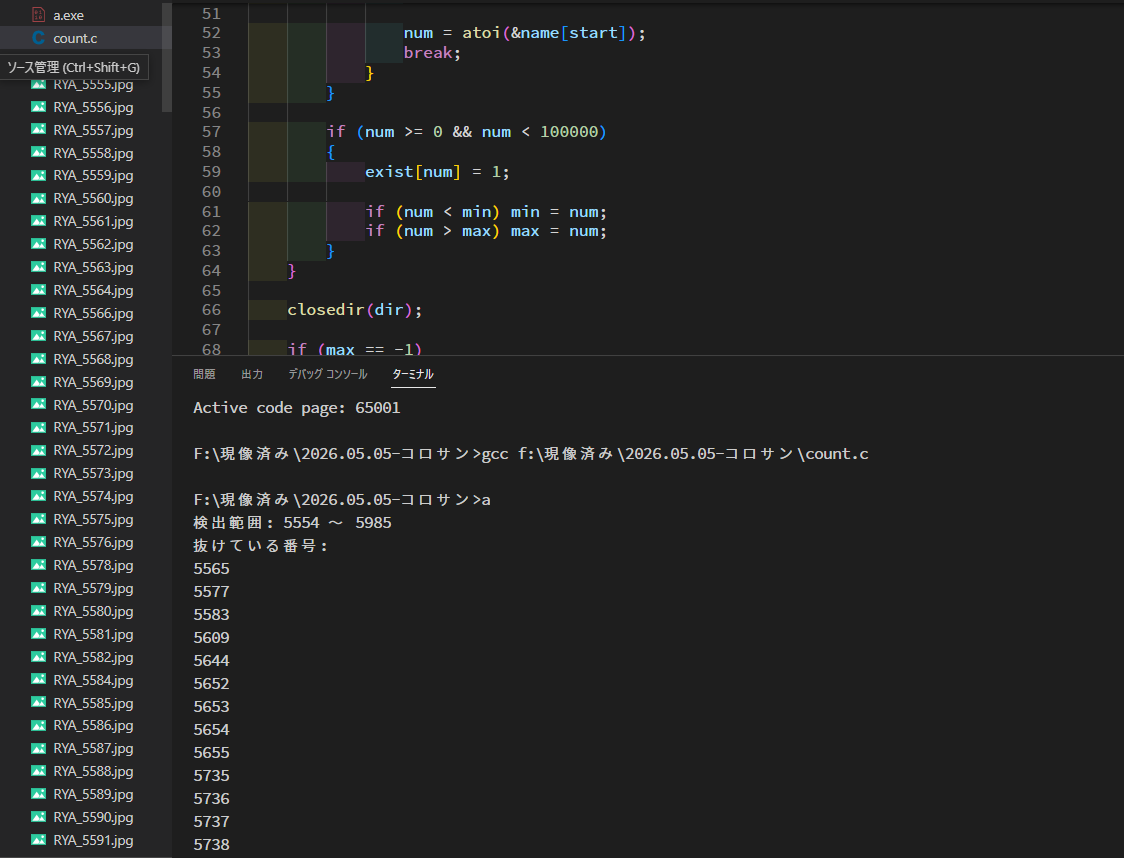Open RYA_5584.jpg file name
1124x858 pixels.
click(x=93, y=680)
